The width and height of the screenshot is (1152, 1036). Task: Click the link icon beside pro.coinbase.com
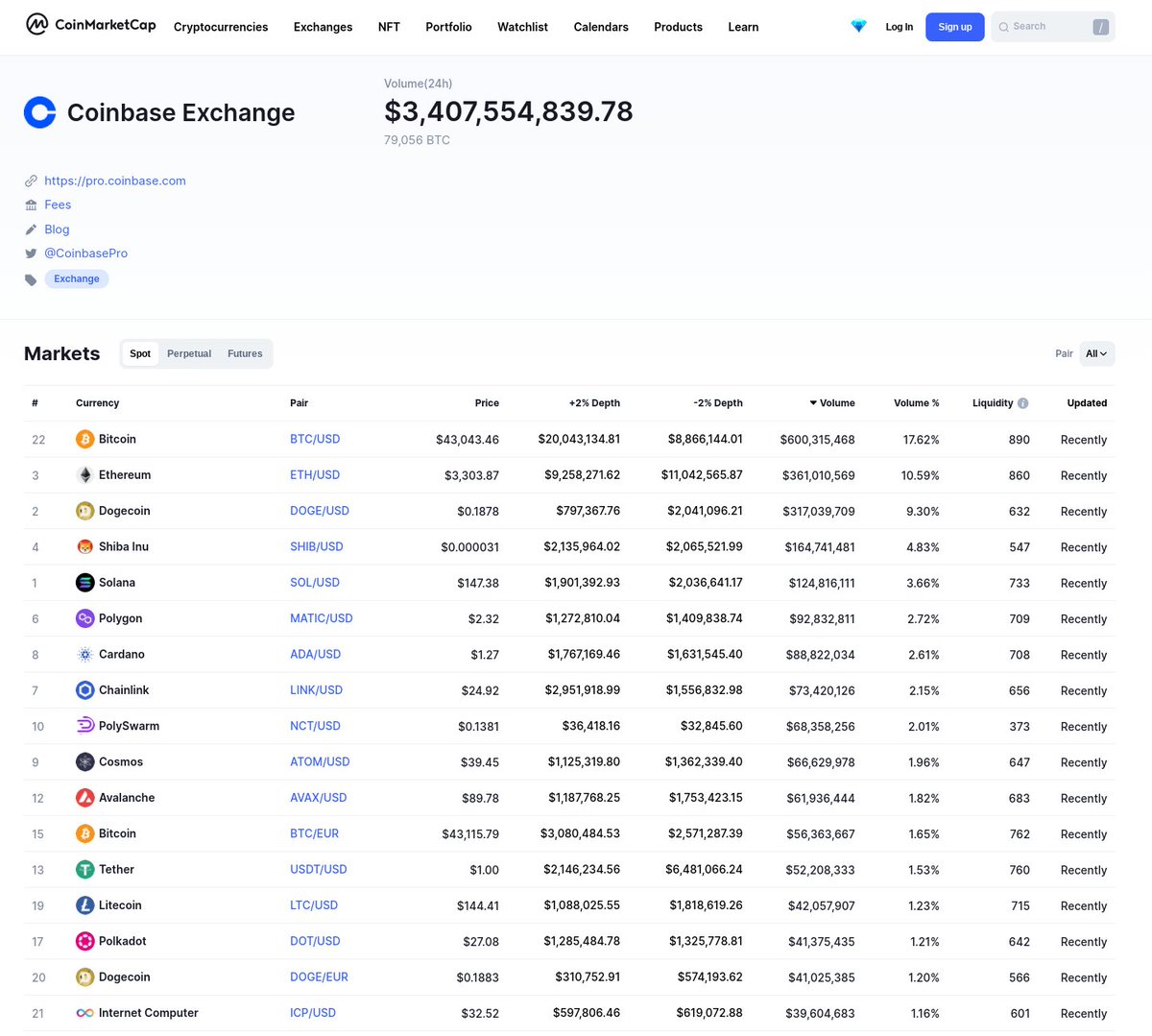31,181
